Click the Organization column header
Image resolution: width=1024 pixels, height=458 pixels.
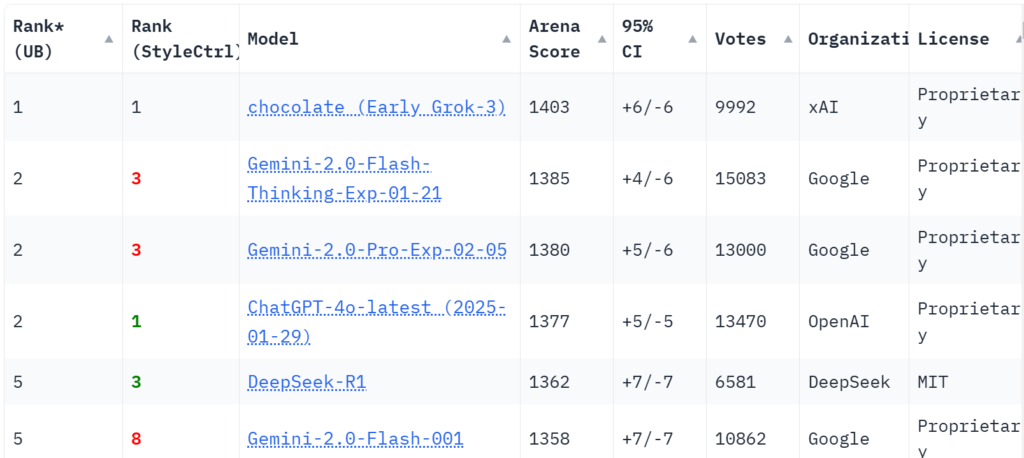point(854,39)
